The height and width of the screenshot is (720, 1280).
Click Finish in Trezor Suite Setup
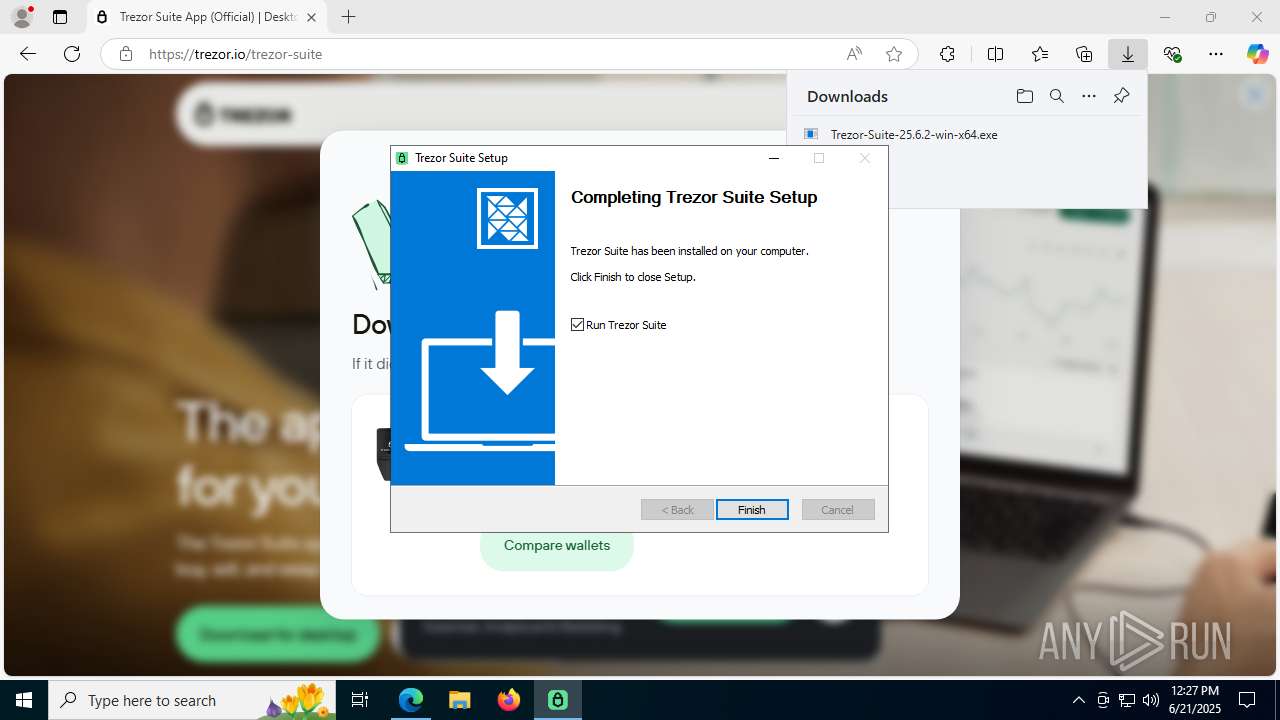tap(752, 510)
